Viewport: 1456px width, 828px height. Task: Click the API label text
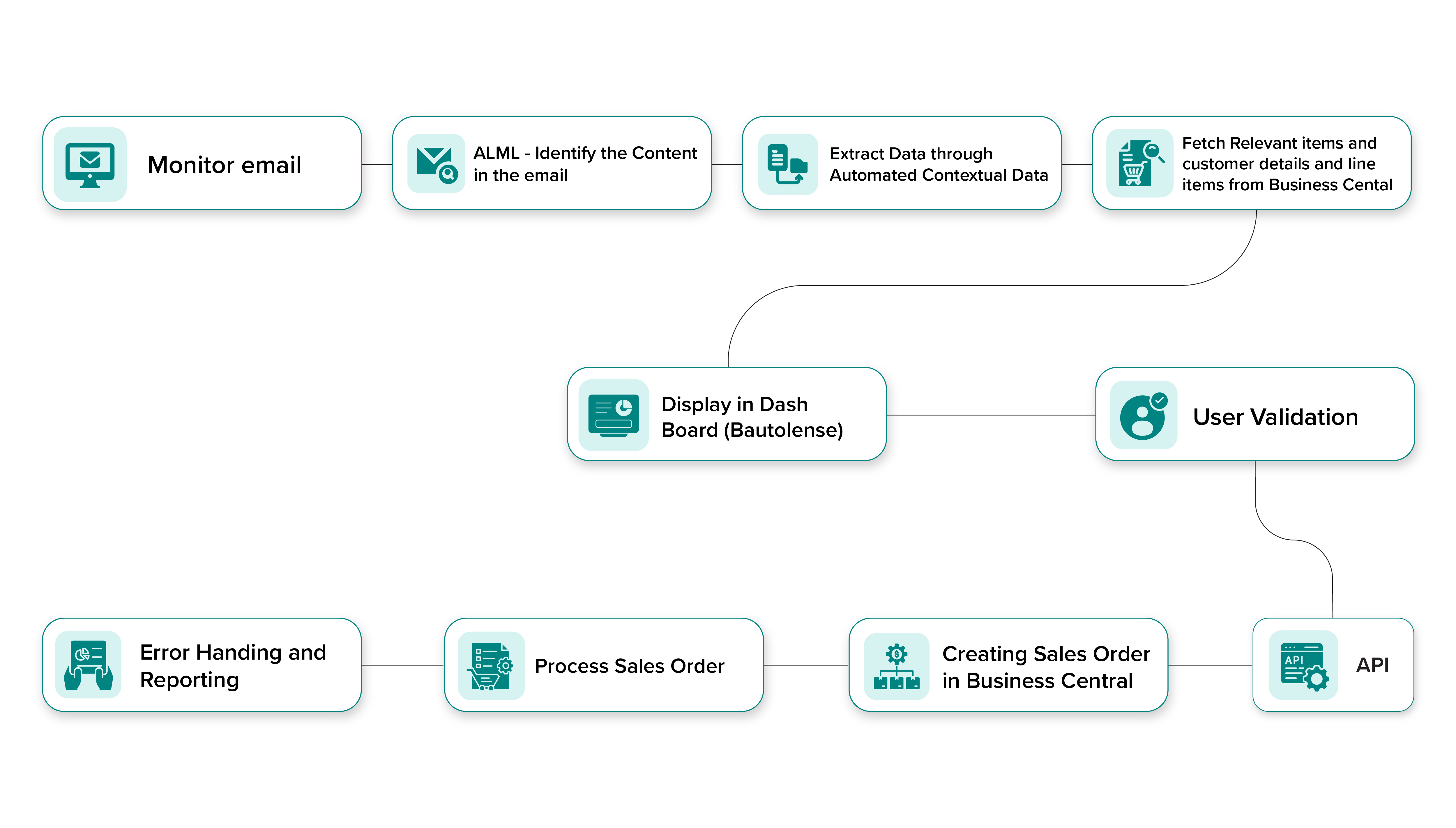[1372, 665]
